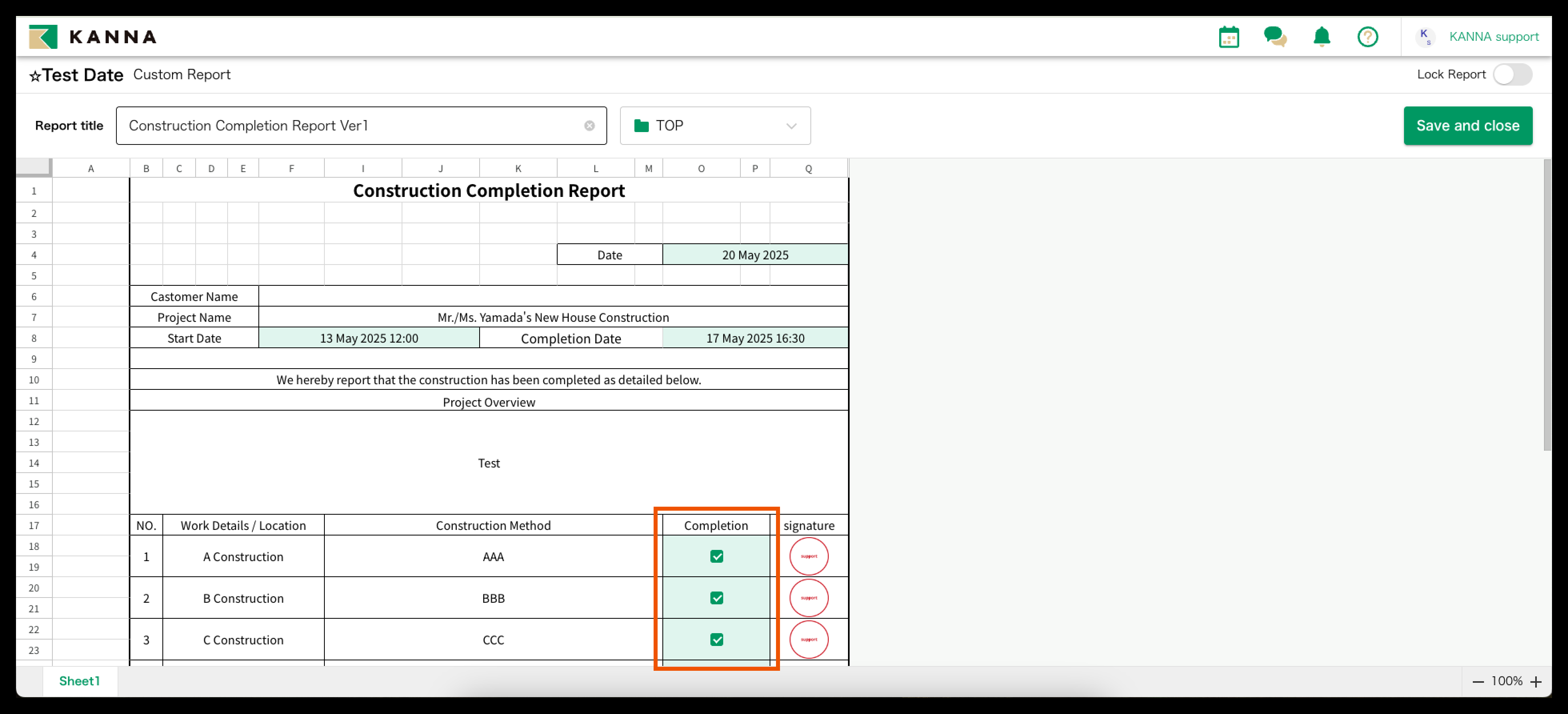Open the notifications bell
The width and height of the screenshot is (1568, 714).
(1321, 37)
